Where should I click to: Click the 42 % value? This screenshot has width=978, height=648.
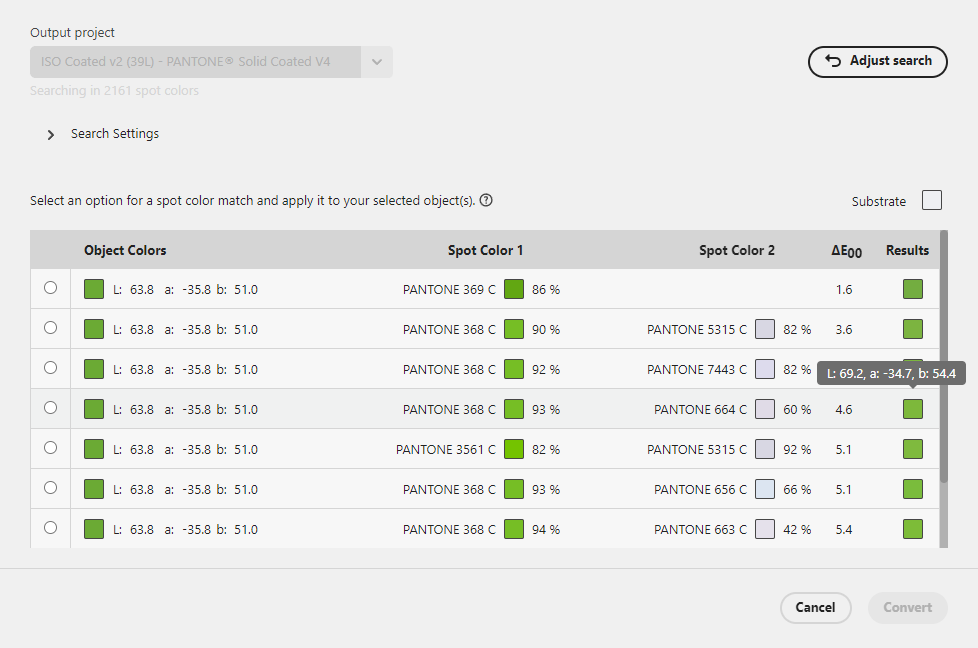point(797,529)
